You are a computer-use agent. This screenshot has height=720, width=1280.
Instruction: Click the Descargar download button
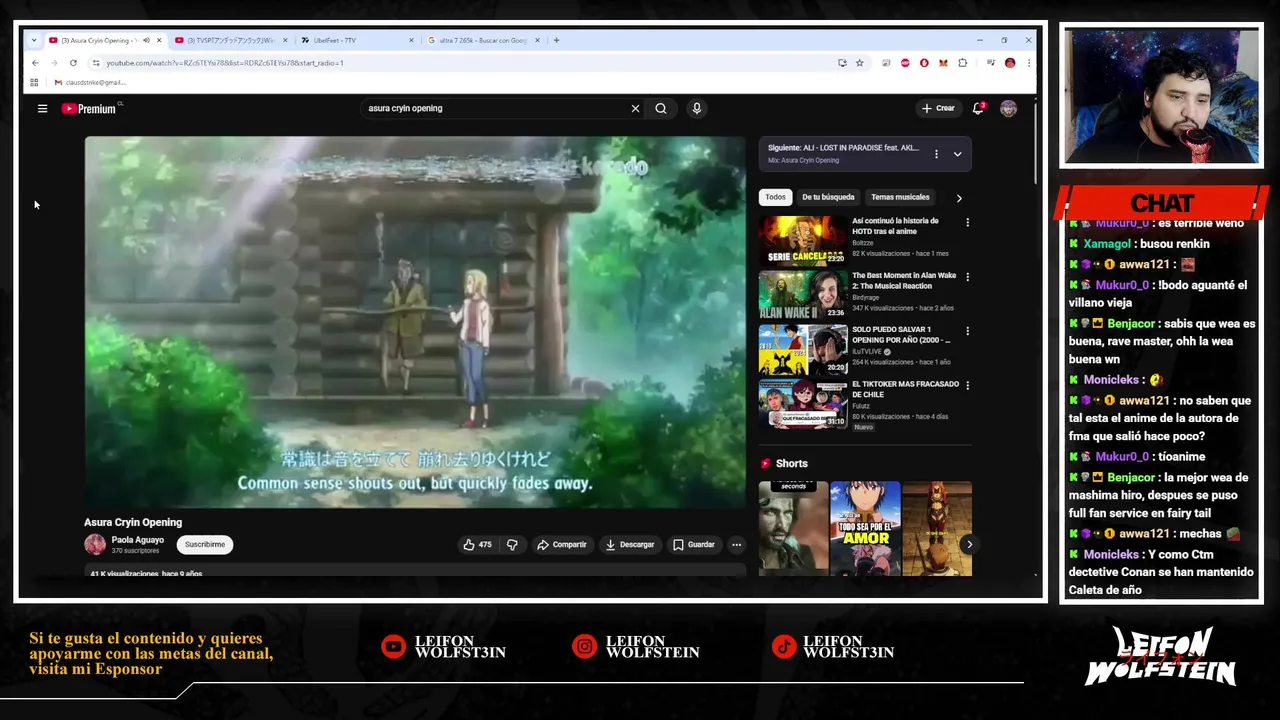pos(630,544)
